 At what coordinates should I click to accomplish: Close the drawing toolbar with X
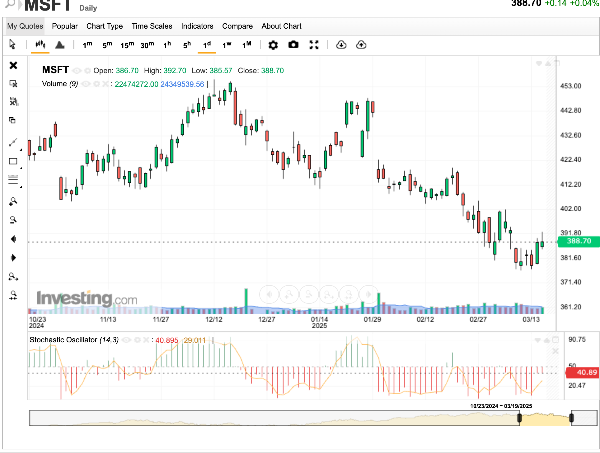pyautogui.click(x=13, y=65)
